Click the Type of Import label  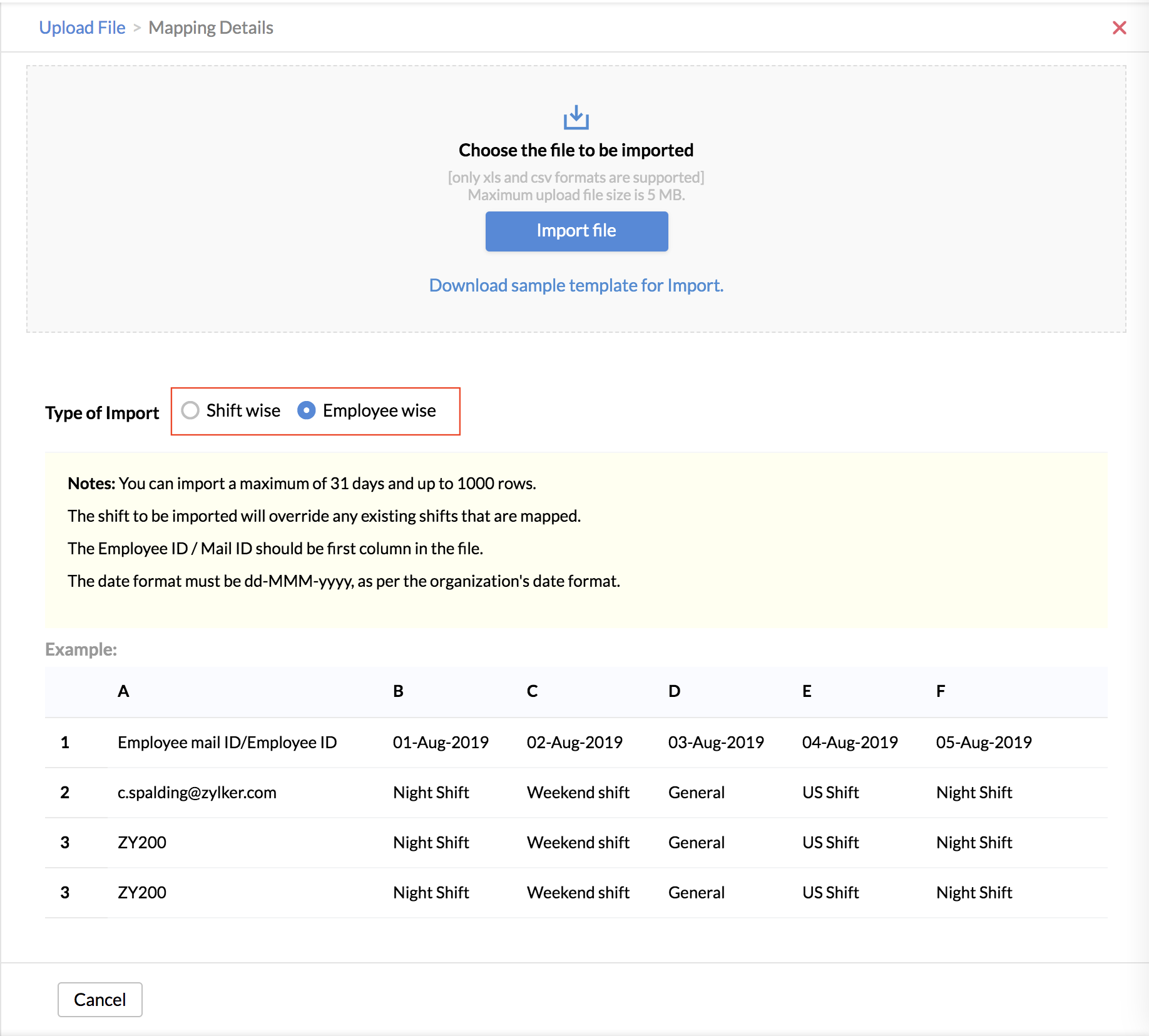click(102, 413)
